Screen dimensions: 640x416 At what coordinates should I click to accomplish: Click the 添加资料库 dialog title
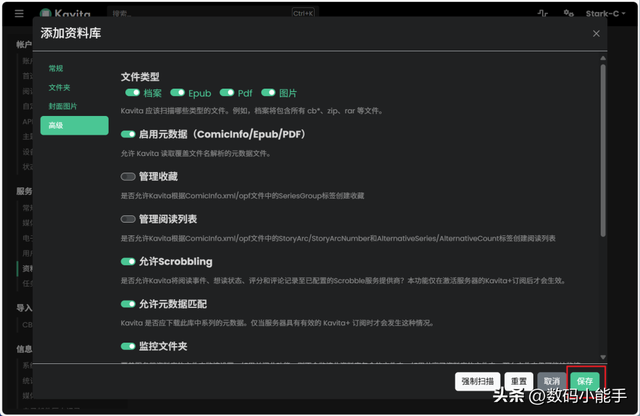click(71, 33)
